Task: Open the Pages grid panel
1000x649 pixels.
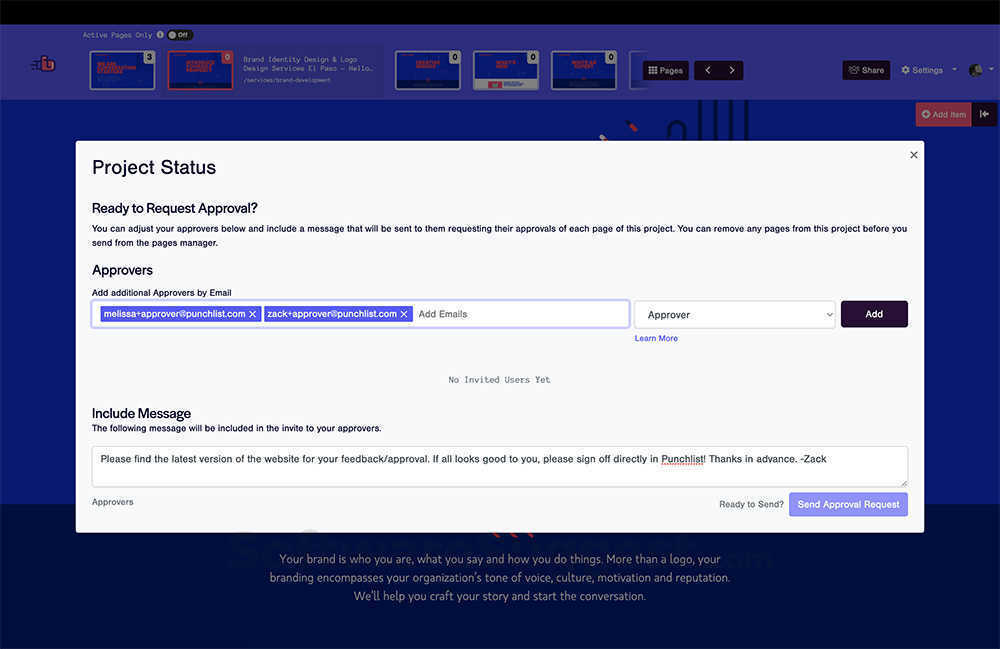Action: [664, 70]
